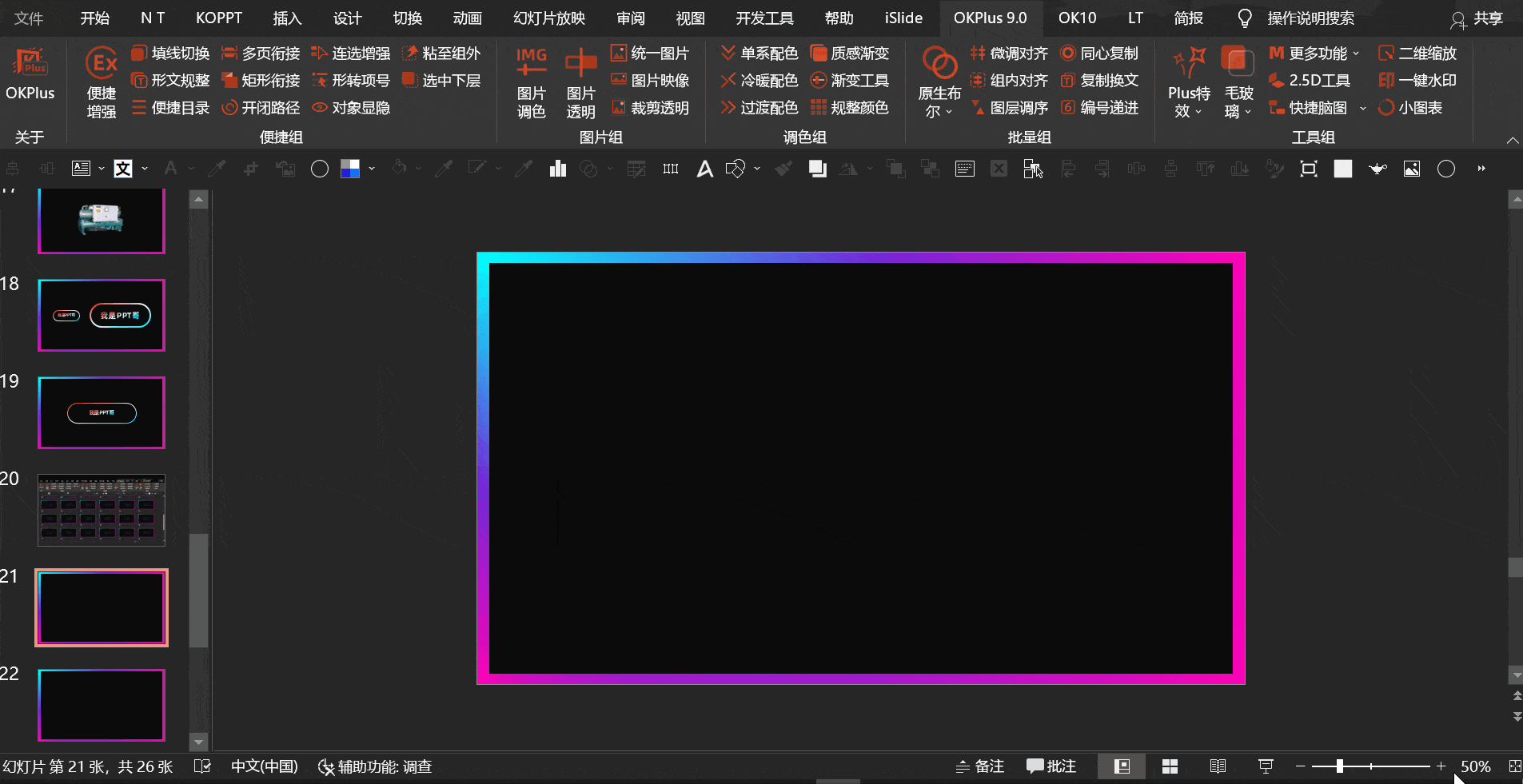The image size is (1523, 784).
Task: Switch to normal view
Action: coord(1122,766)
